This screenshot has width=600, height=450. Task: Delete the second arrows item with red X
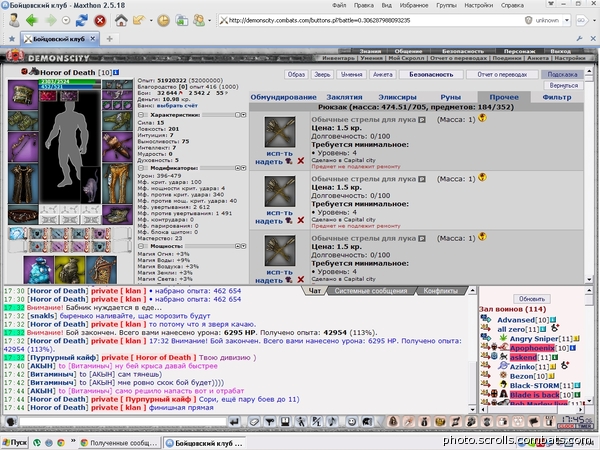pyautogui.click(x=301, y=220)
